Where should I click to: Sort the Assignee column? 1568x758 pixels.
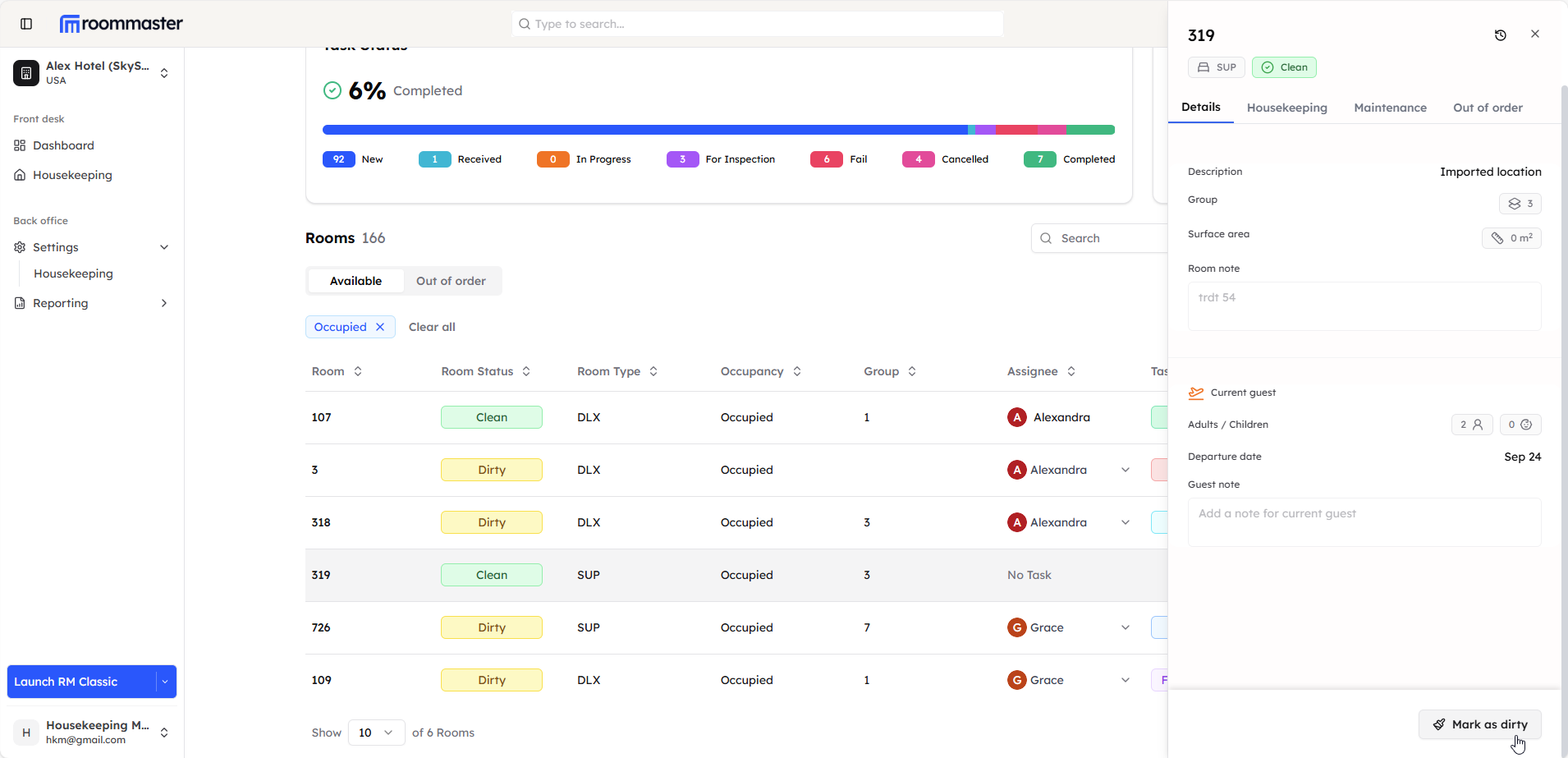[1071, 371]
